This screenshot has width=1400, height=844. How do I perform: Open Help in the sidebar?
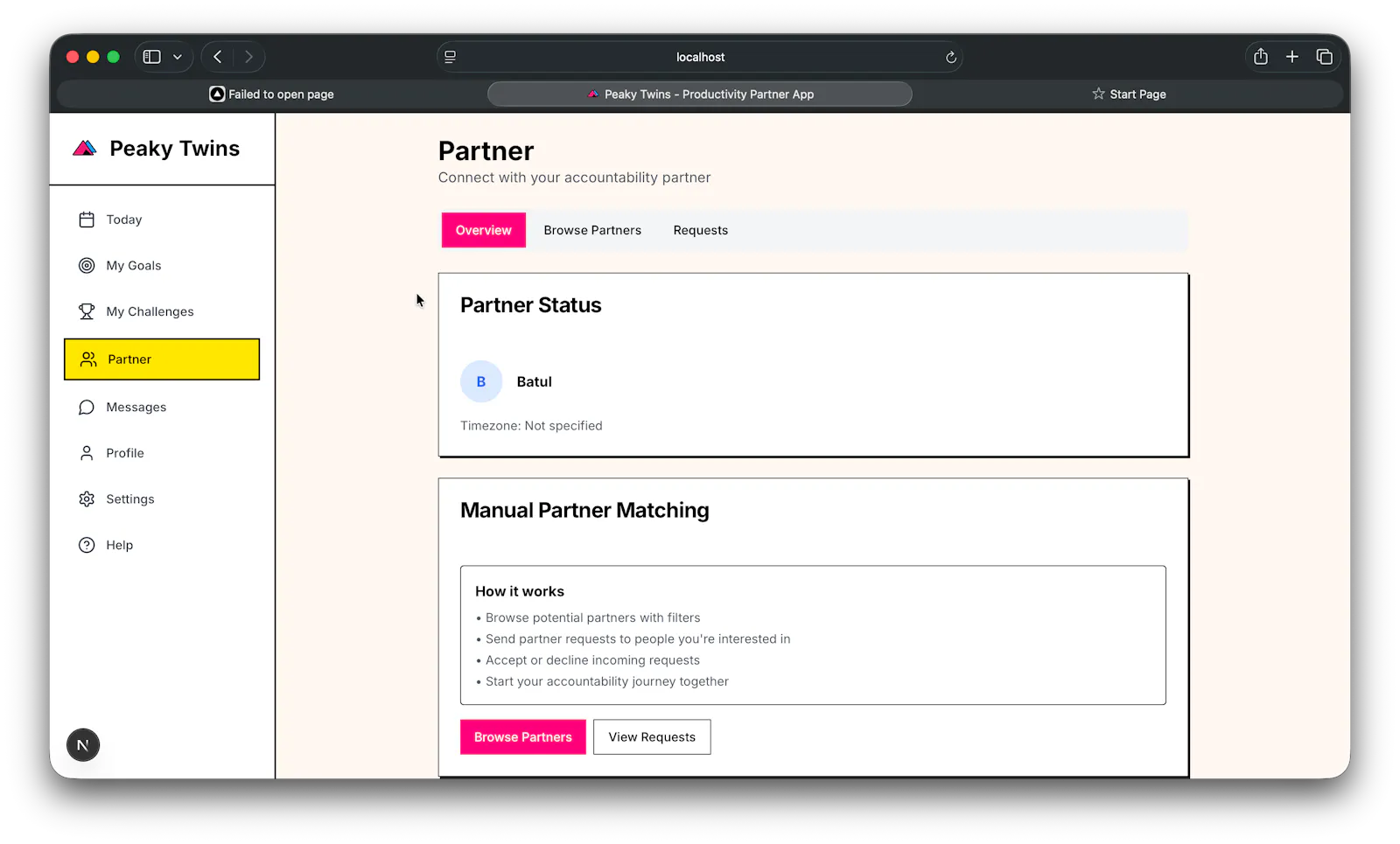(162, 545)
